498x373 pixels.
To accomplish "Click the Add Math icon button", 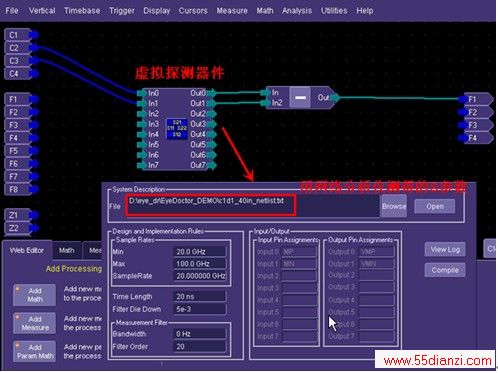I will click(34, 295).
